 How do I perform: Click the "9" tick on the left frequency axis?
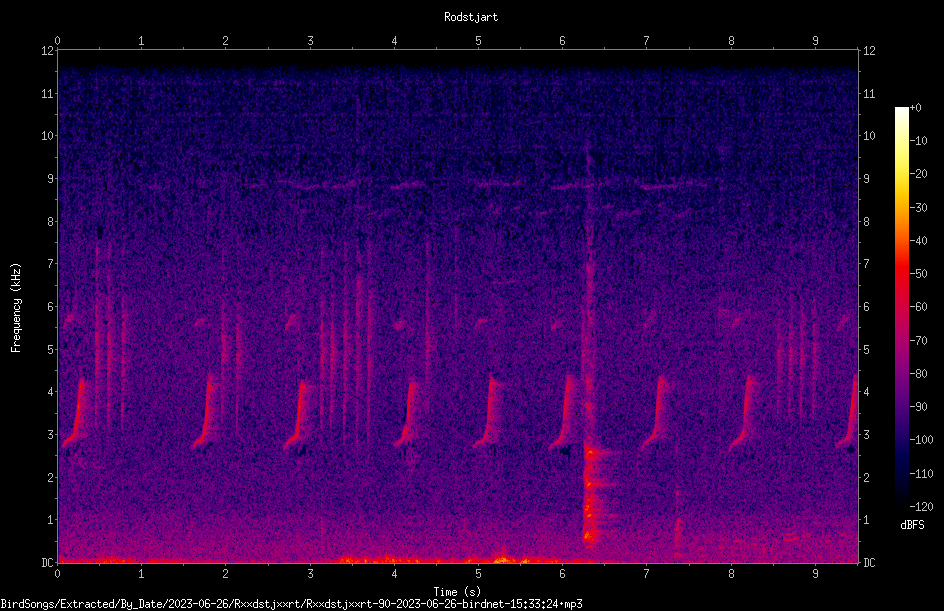[x=50, y=179]
